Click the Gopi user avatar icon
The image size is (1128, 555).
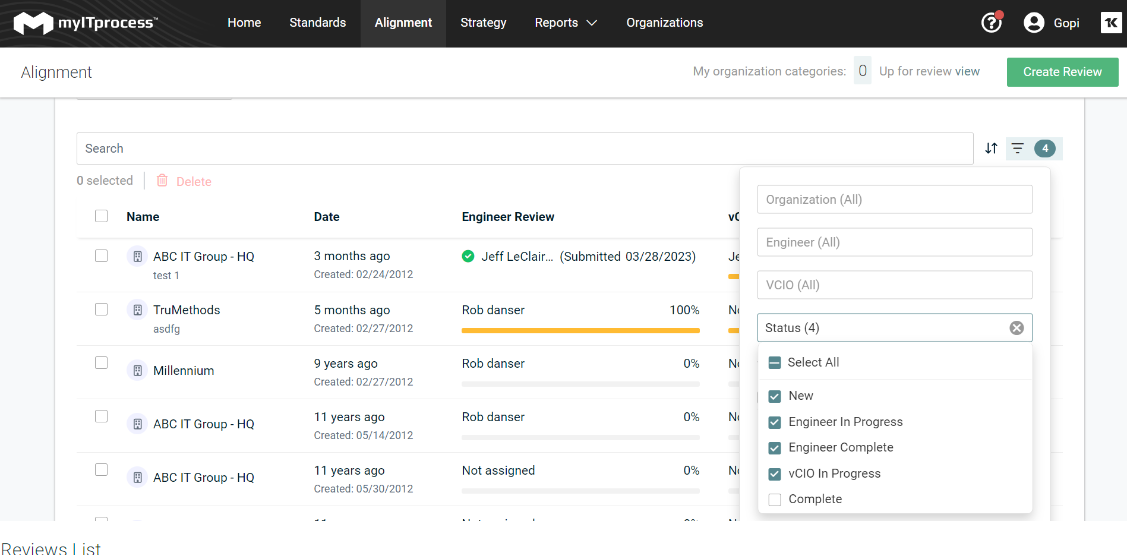(x=1034, y=23)
